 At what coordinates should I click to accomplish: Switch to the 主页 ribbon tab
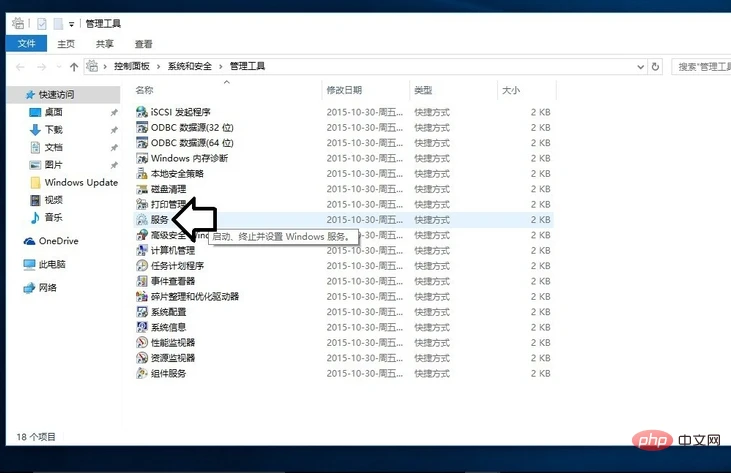pyautogui.click(x=66, y=44)
